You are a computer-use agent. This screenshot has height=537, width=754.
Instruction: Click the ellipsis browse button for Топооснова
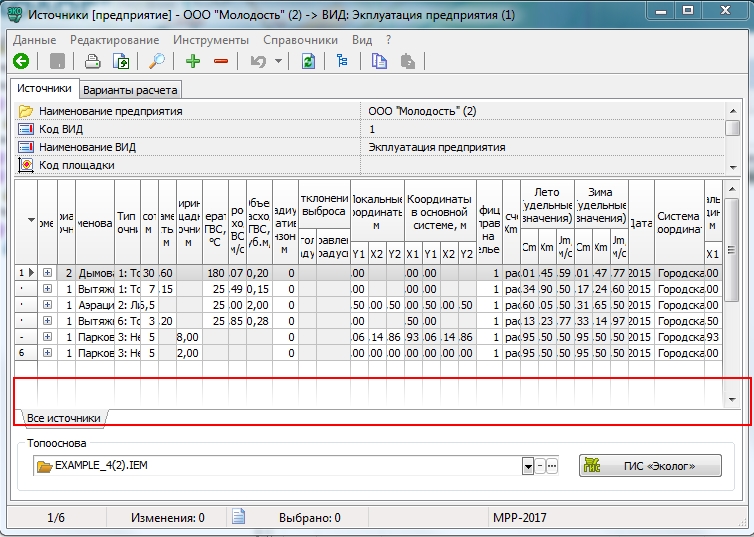click(552, 466)
